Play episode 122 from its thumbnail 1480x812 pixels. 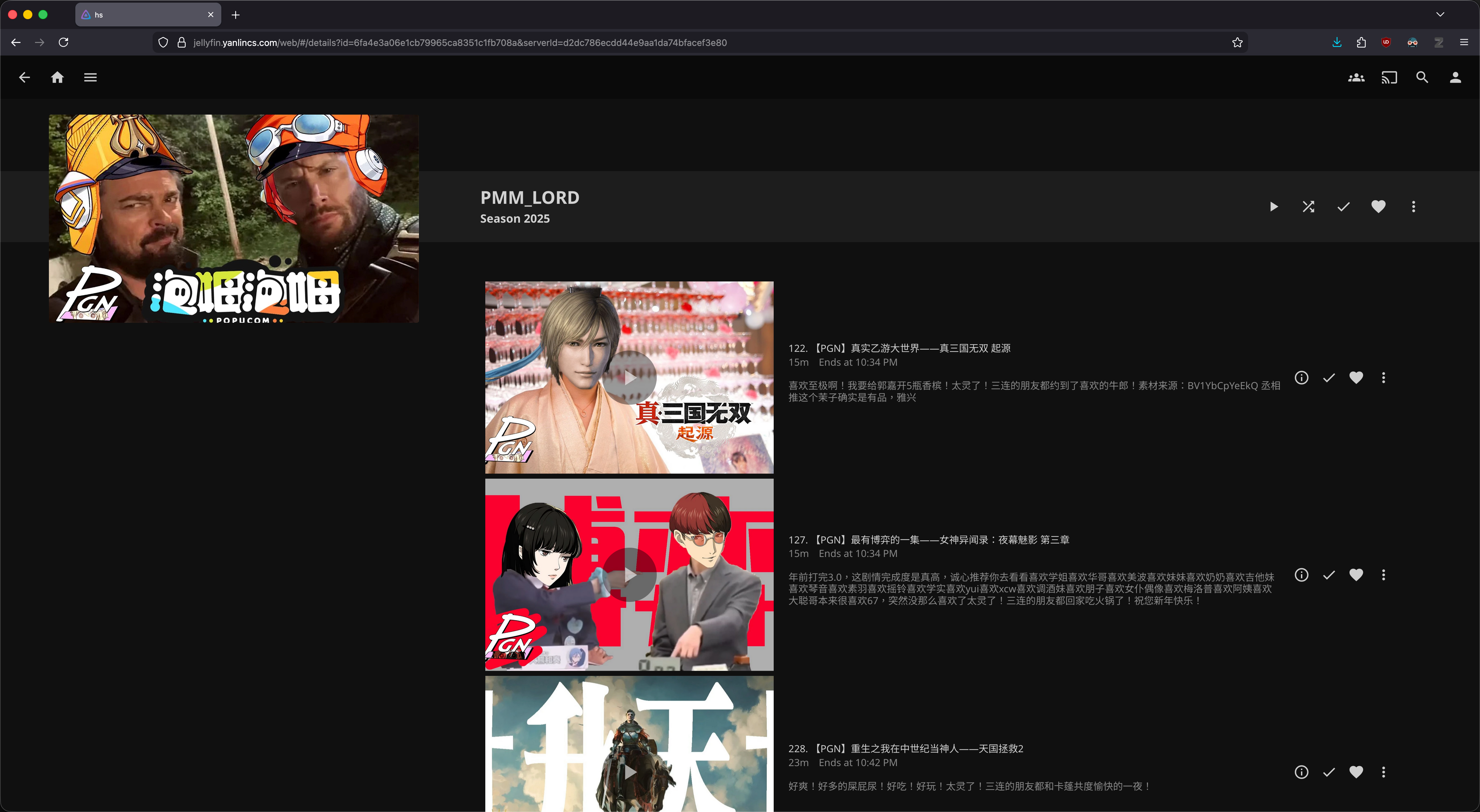pyautogui.click(x=630, y=378)
